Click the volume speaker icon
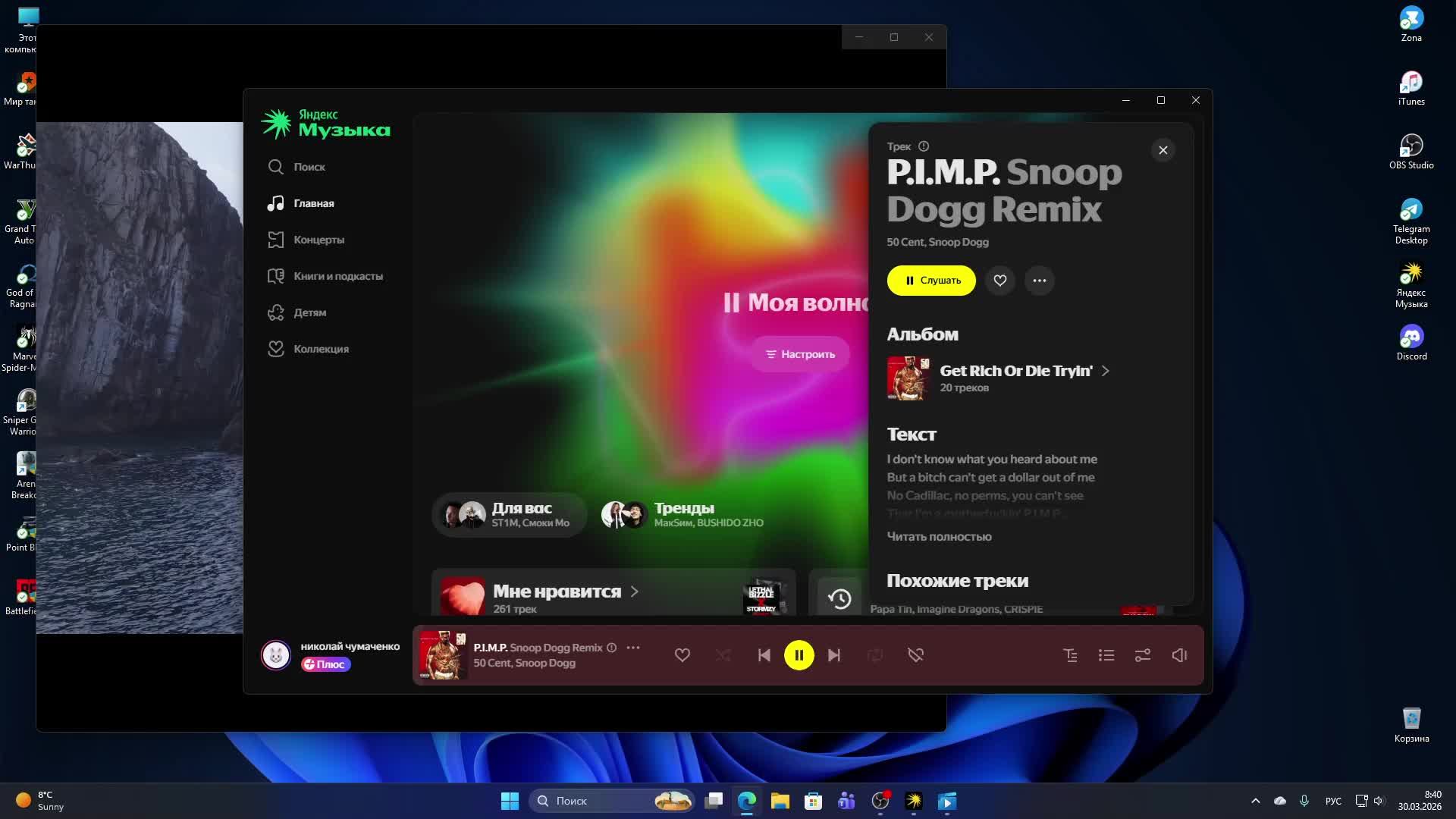The height and width of the screenshot is (819, 1456). (x=1179, y=655)
